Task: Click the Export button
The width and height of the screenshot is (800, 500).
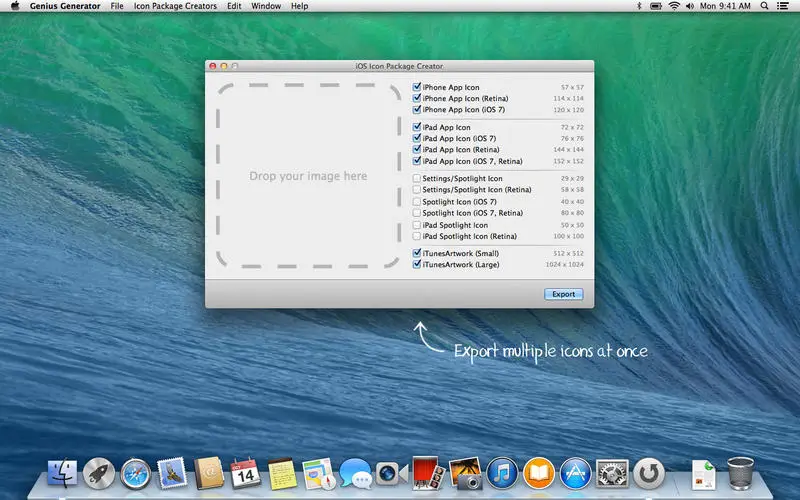Action: tap(563, 294)
